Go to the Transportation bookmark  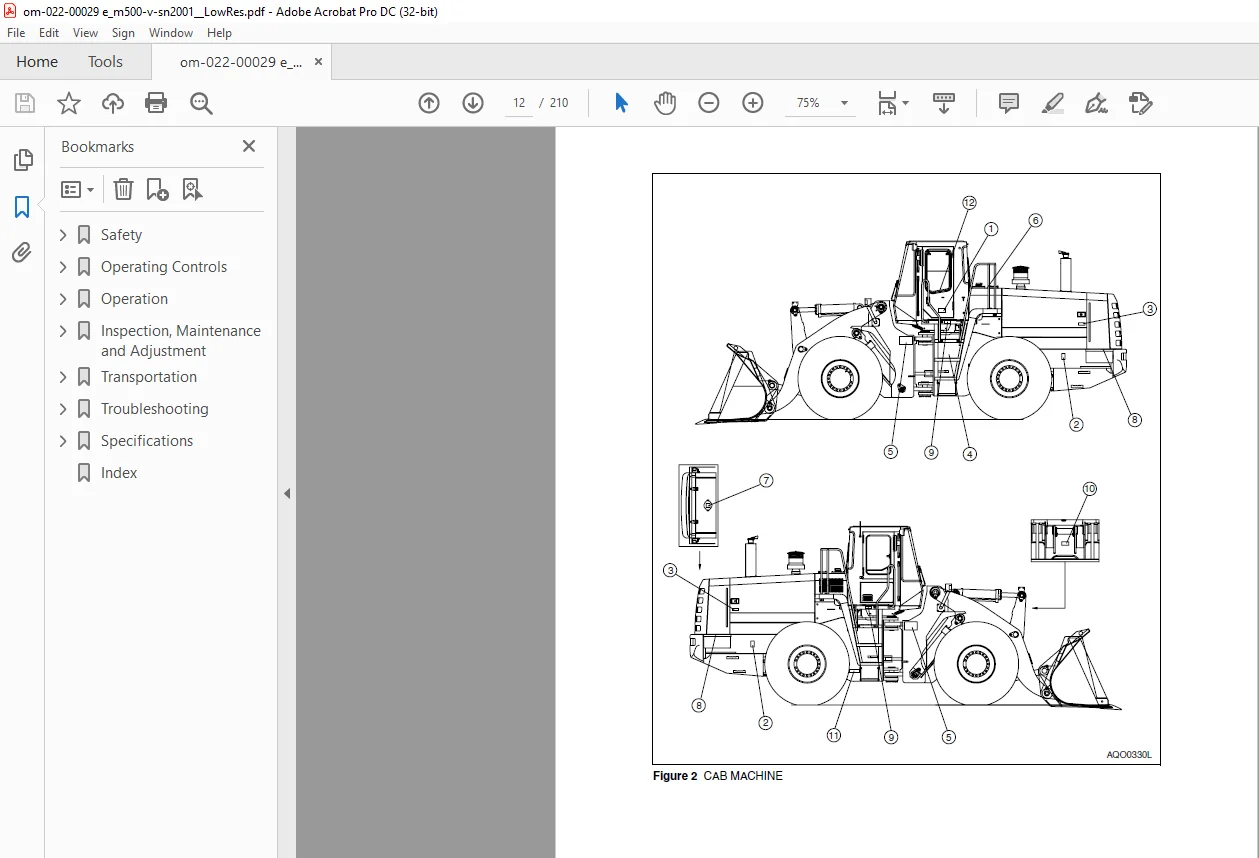[149, 377]
